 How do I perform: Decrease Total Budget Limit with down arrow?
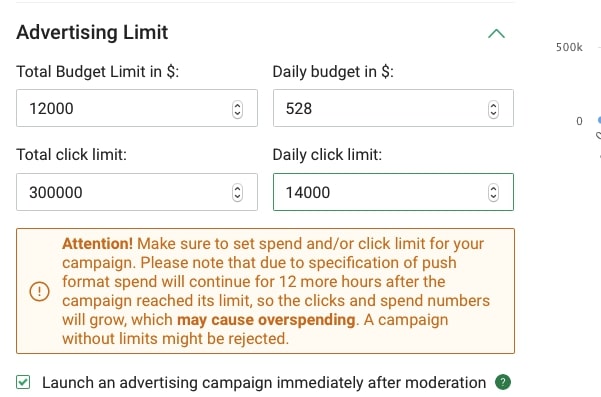click(x=237, y=114)
